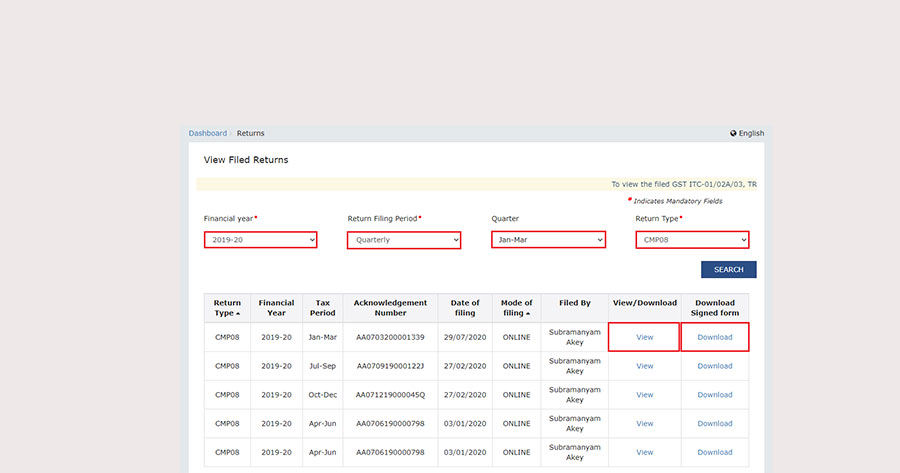The image size is (900, 473).
Task: Download signed form for the Jan-Mar return
Action: coord(715,337)
